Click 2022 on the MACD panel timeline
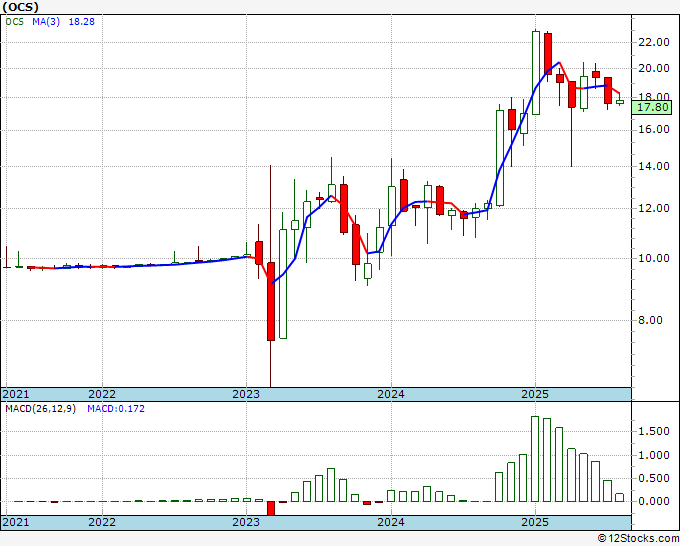The width and height of the screenshot is (680, 546). [x=102, y=522]
